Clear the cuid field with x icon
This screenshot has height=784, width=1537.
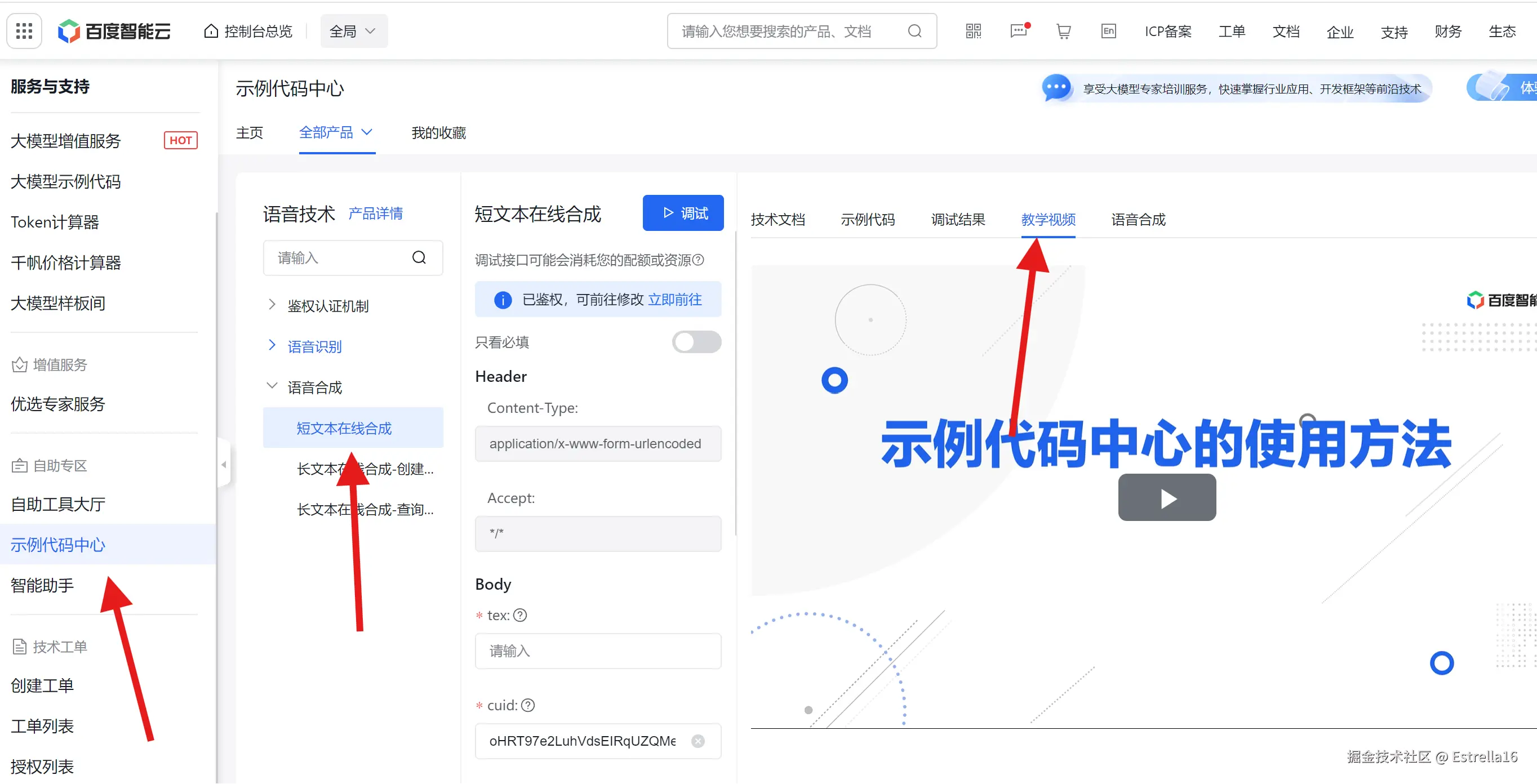(698, 741)
